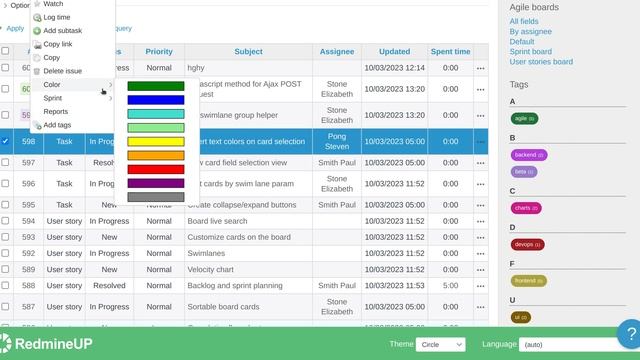This screenshot has height=360, width=640.
Task: Open actions ellipsis for Ajax POST issue
Action: (x=480, y=89)
